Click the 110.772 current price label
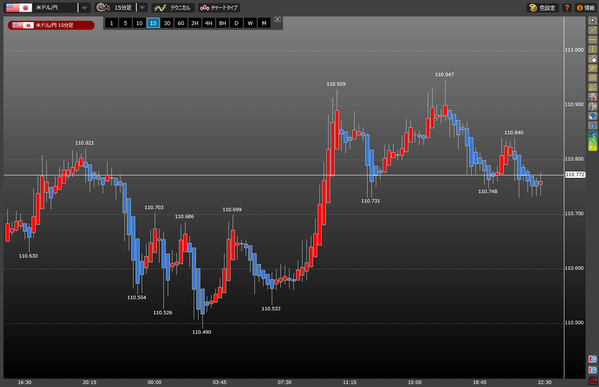The height and width of the screenshot is (387, 599). click(x=575, y=175)
